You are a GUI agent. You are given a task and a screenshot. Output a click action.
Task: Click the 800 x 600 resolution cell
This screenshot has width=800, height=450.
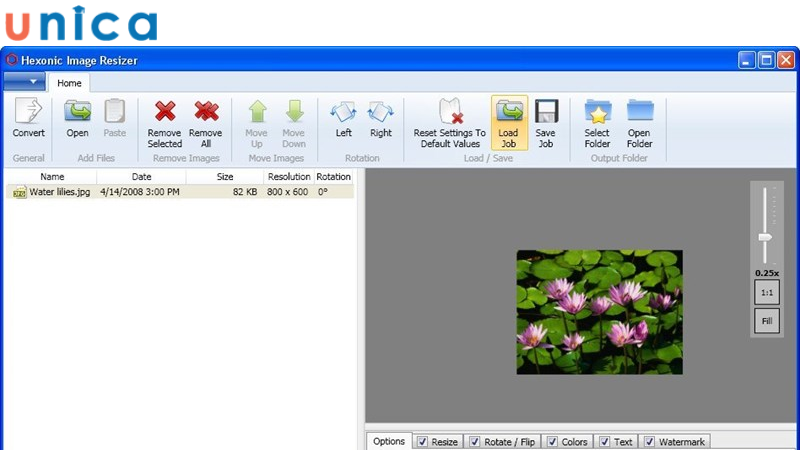287,192
